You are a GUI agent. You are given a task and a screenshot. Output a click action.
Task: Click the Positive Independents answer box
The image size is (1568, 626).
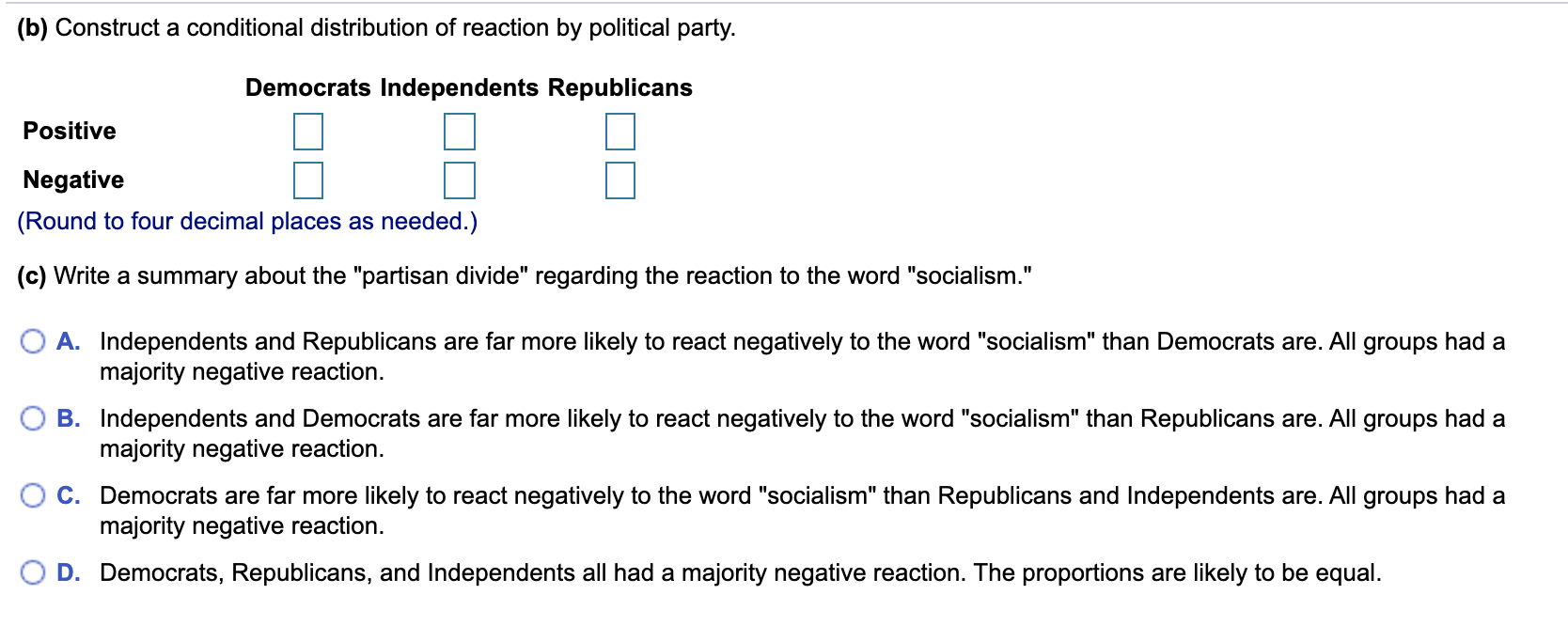coord(459,132)
